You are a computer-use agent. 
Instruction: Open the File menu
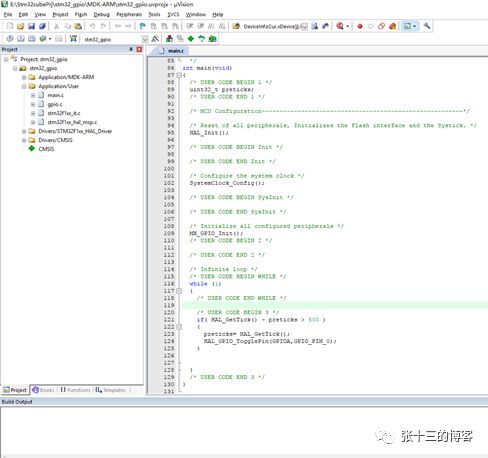point(8,15)
